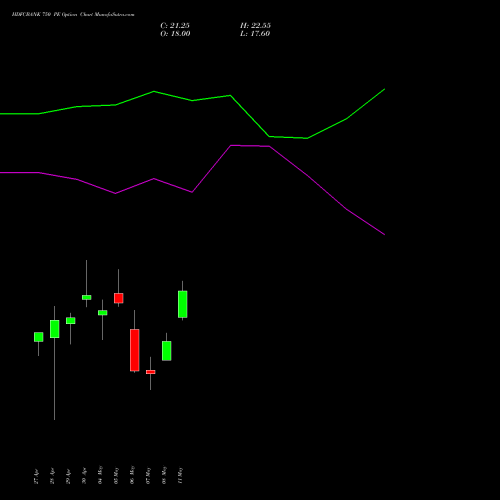Select the 04 May date label
500x500 pixels.
pos(100,475)
